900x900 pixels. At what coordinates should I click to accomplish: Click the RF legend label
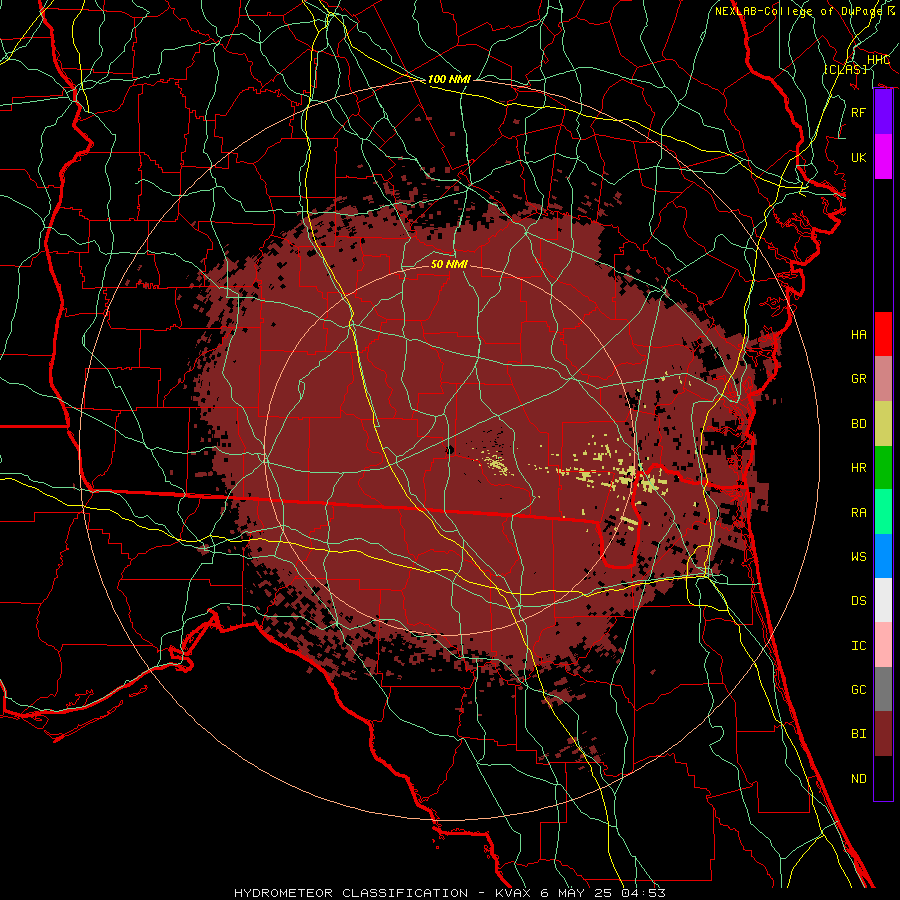click(858, 112)
